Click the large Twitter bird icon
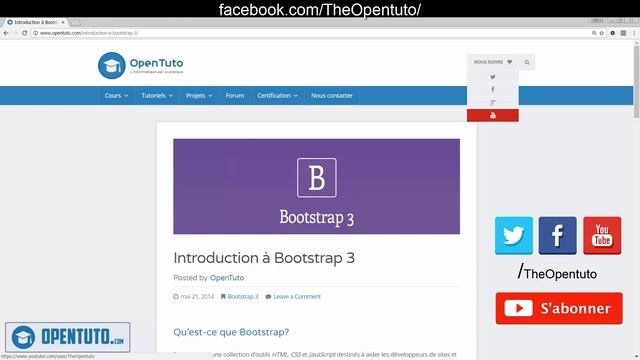 513,236
